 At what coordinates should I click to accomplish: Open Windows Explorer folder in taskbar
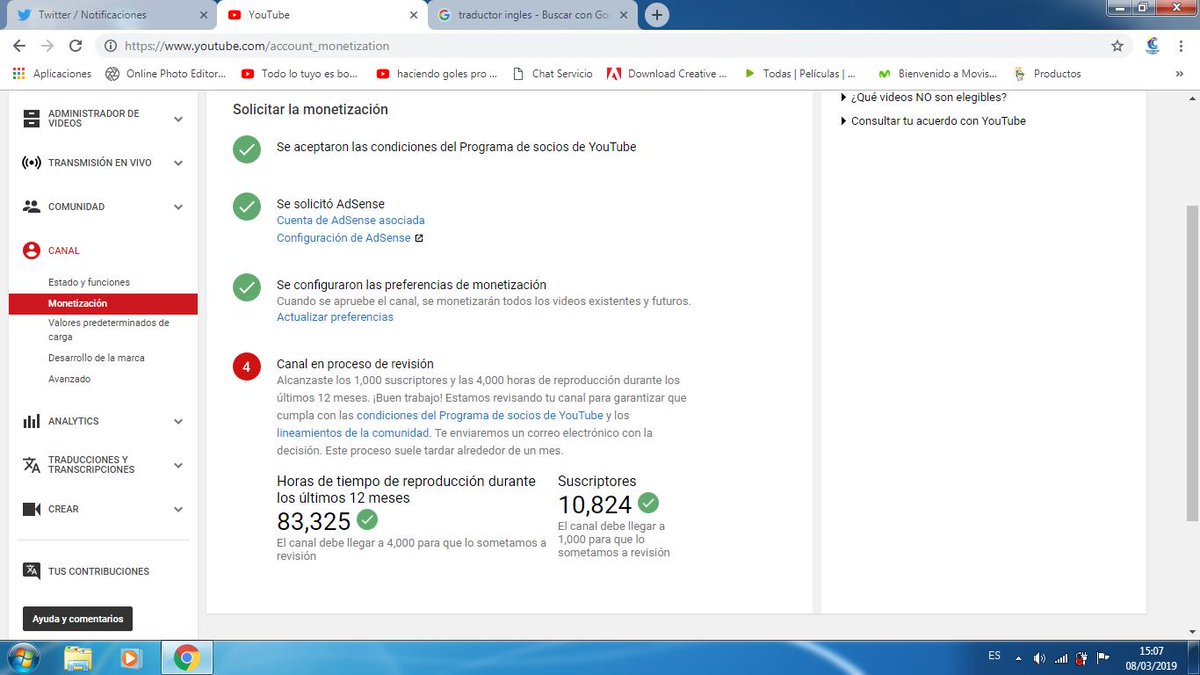click(79, 657)
